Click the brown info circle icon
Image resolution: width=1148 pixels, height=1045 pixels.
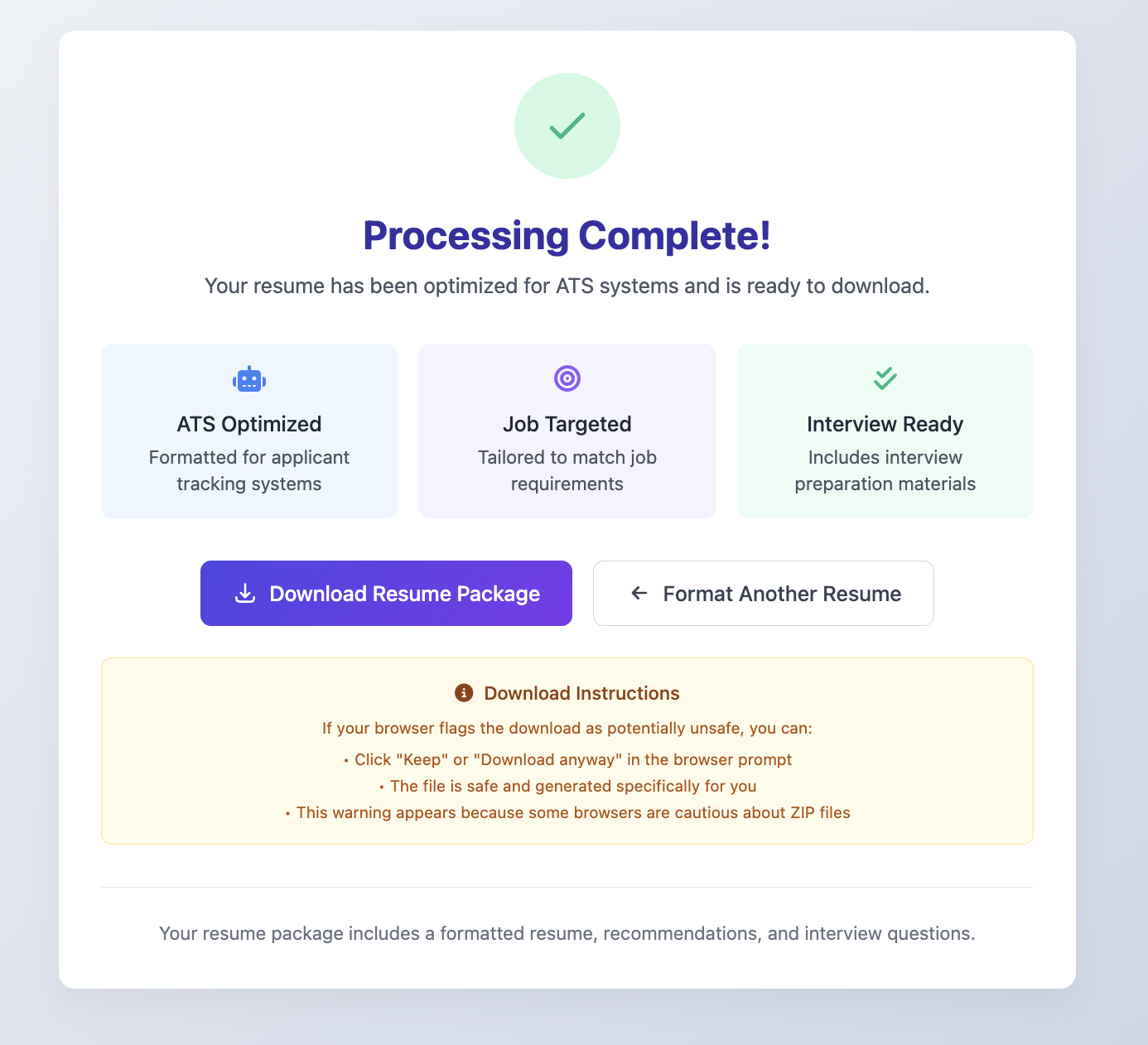(x=464, y=693)
